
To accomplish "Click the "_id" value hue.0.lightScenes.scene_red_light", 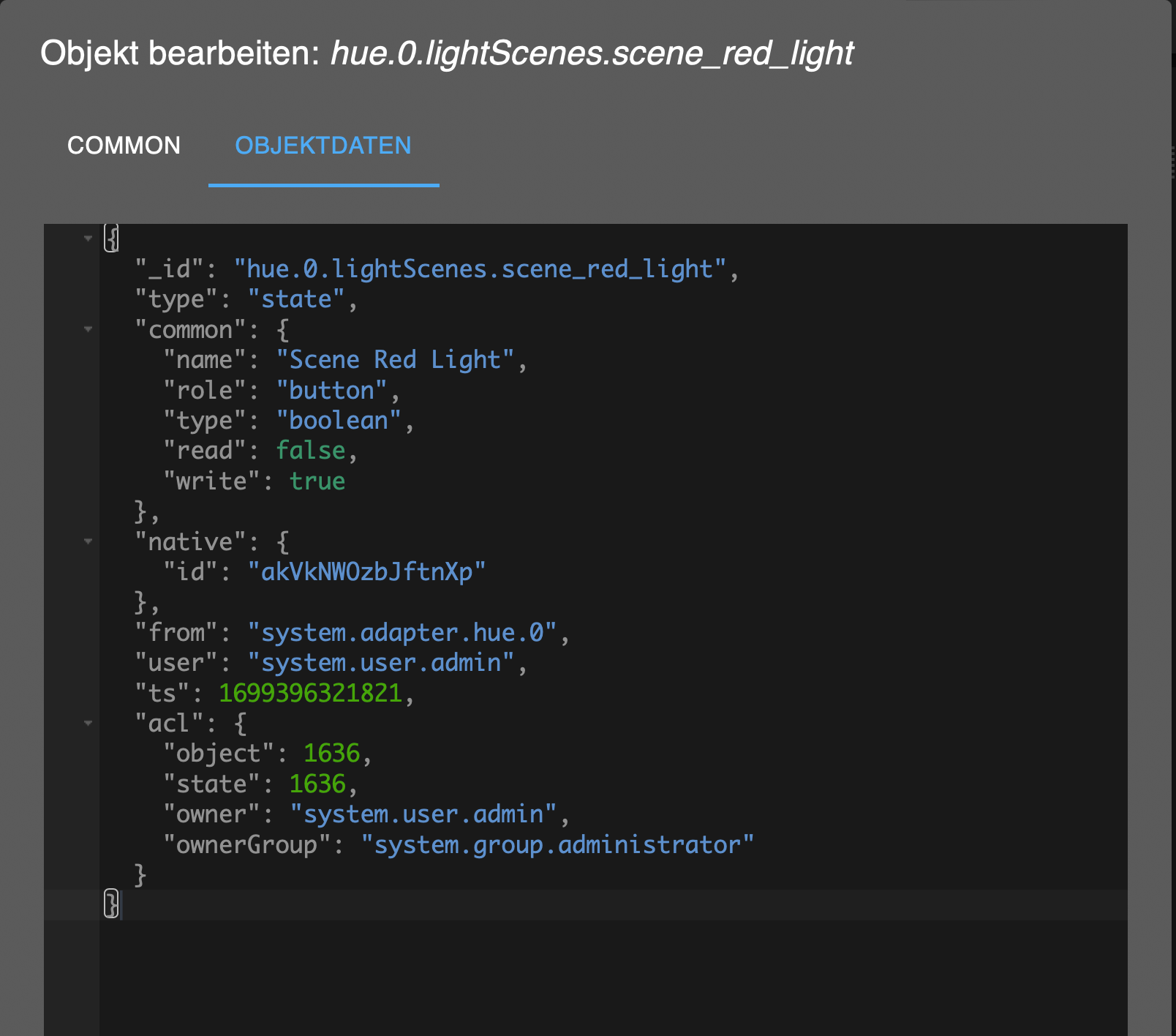I will (480, 269).
